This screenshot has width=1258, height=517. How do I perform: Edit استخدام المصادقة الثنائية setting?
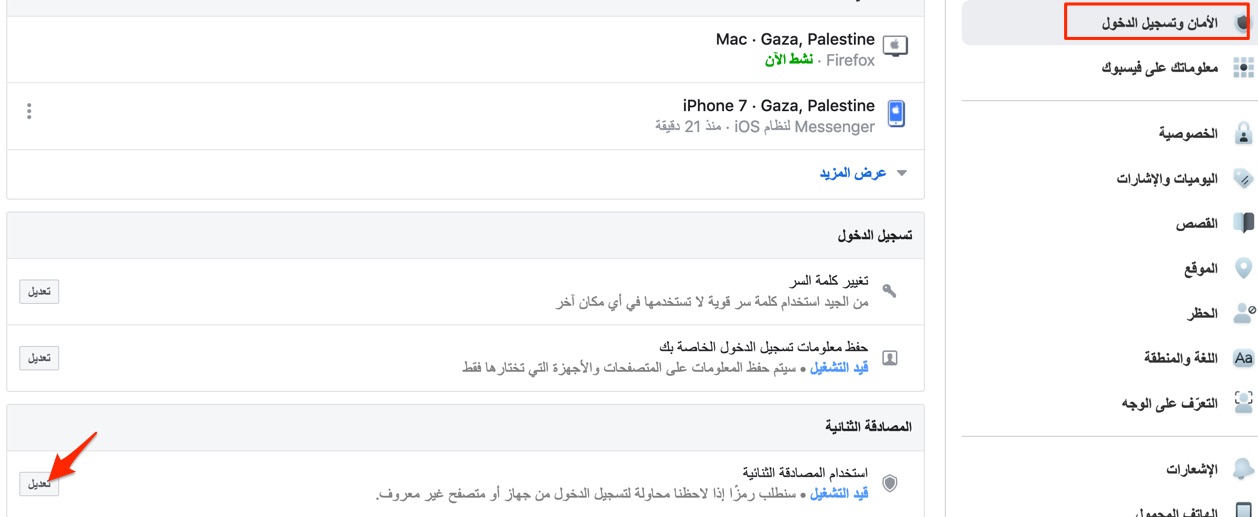[39, 484]
